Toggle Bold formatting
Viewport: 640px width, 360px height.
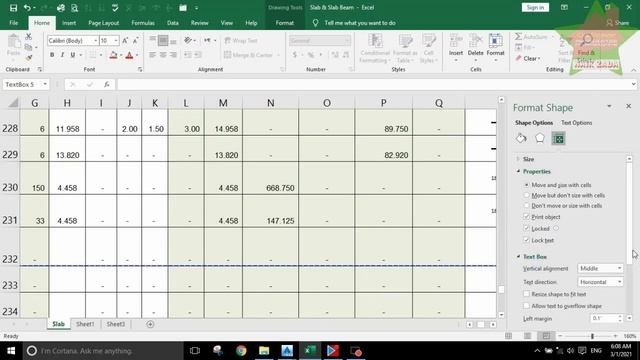[x=52, y=55]
